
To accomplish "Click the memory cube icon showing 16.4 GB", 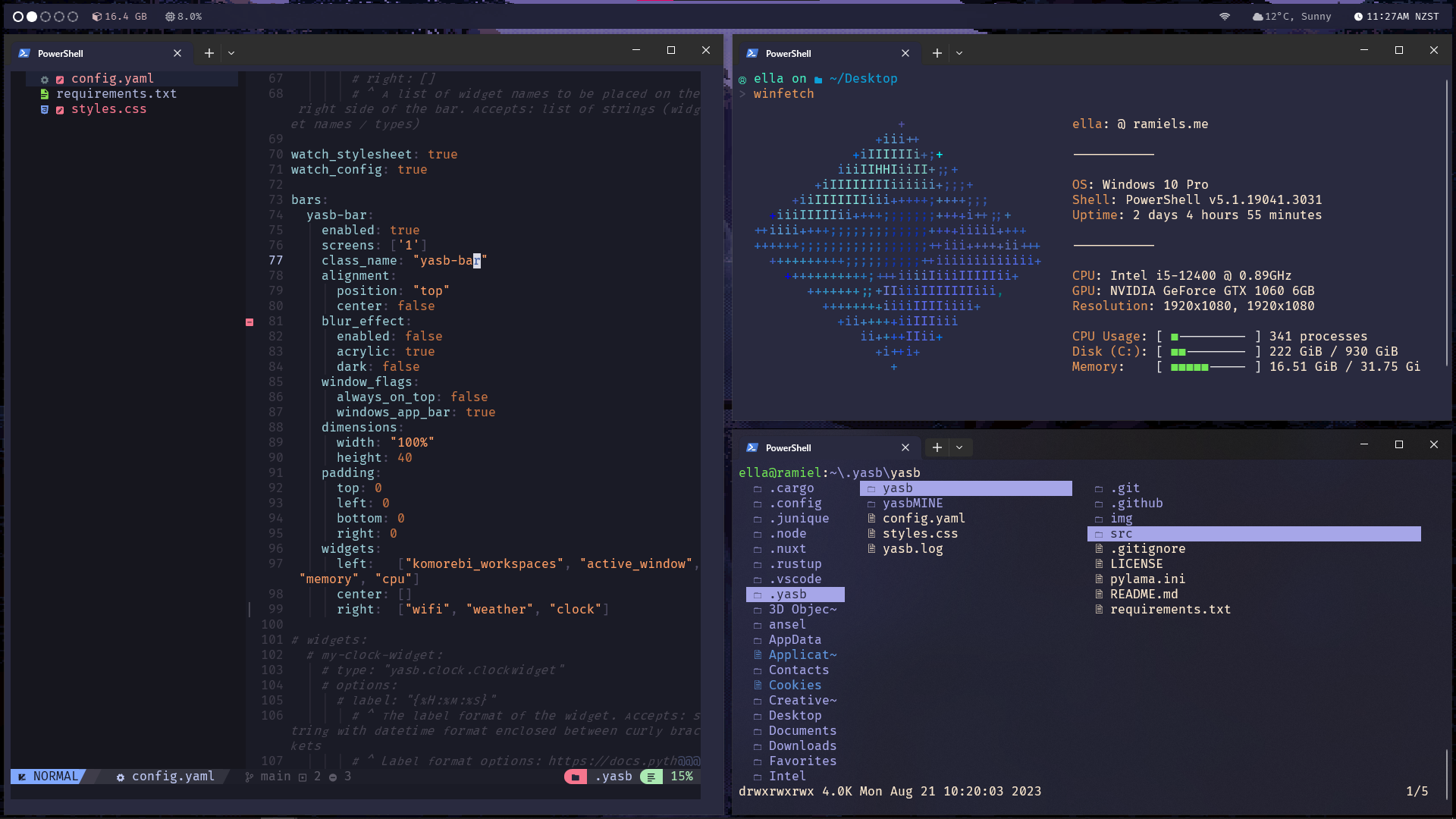I will coord(96,17).
